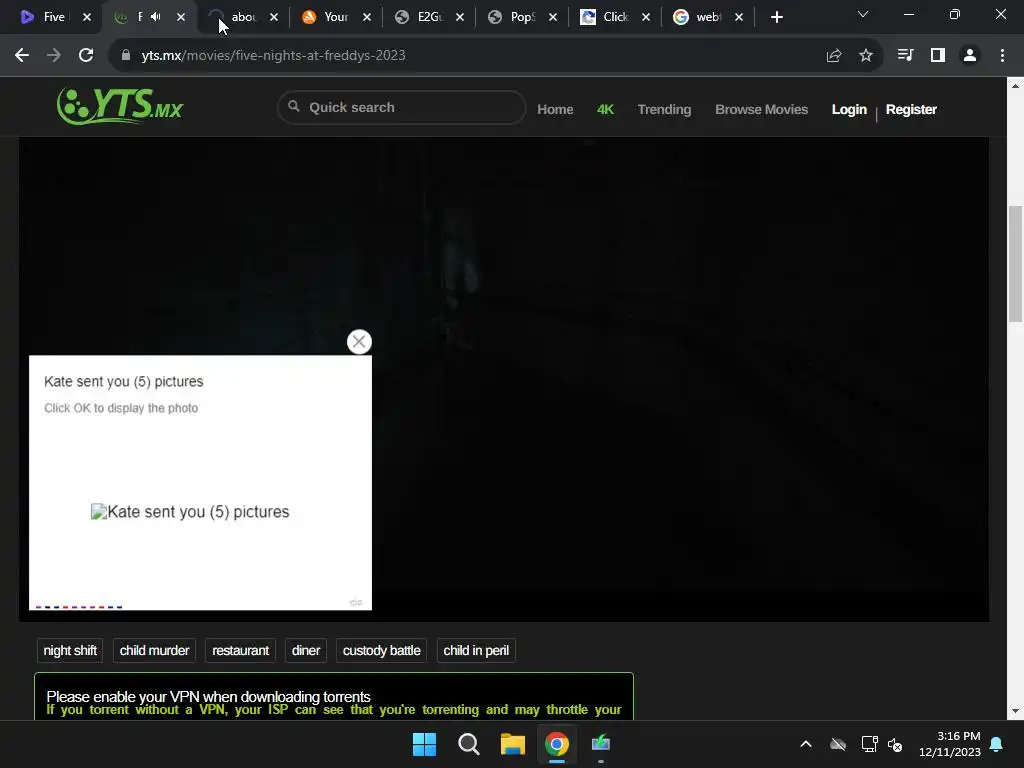Click the search magnifier in Quick search
The height and width of the screenshot is (768, 1024).
pos(294,106)
